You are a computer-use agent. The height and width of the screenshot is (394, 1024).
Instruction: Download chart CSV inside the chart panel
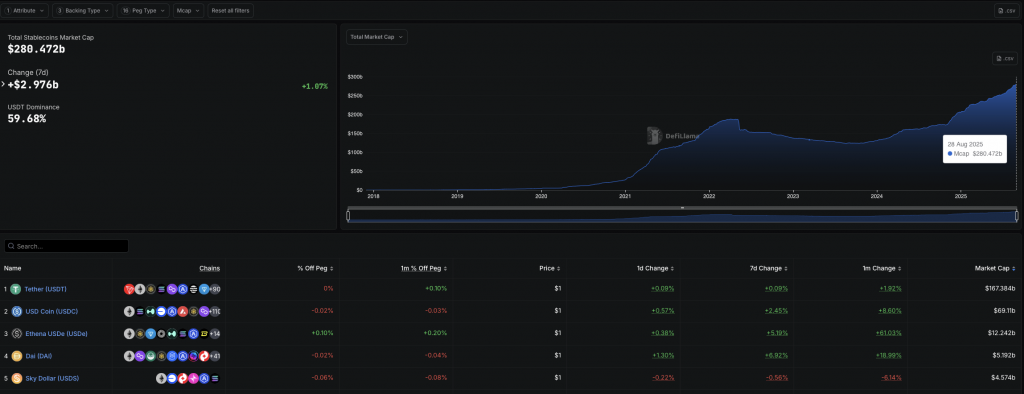click(1004, 59)
